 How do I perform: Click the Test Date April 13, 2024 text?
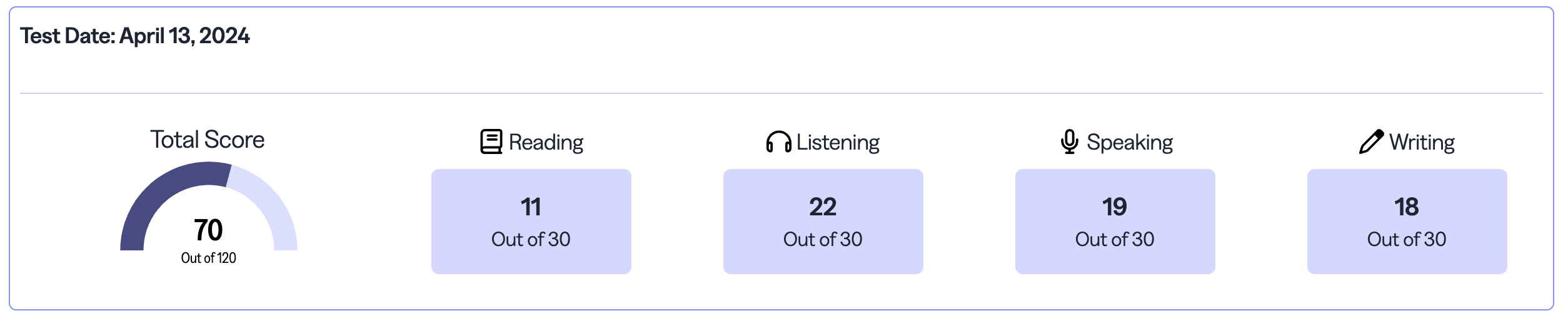(x=135, y=36)
